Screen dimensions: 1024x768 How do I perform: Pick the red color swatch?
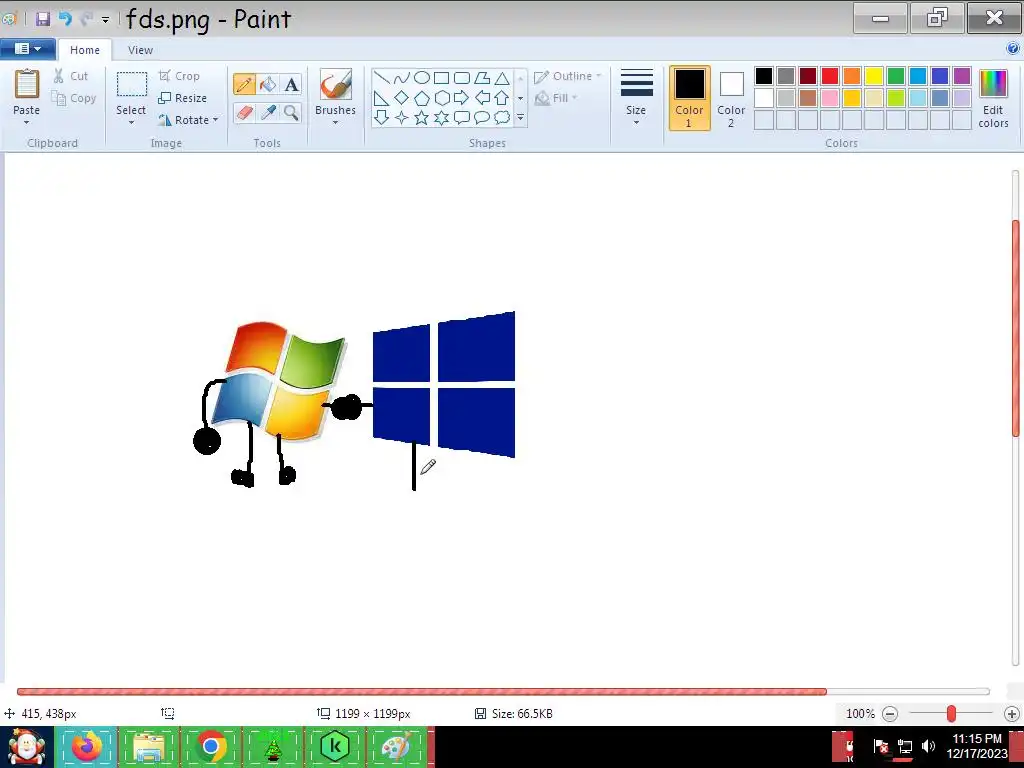click(x=830, y=76)
